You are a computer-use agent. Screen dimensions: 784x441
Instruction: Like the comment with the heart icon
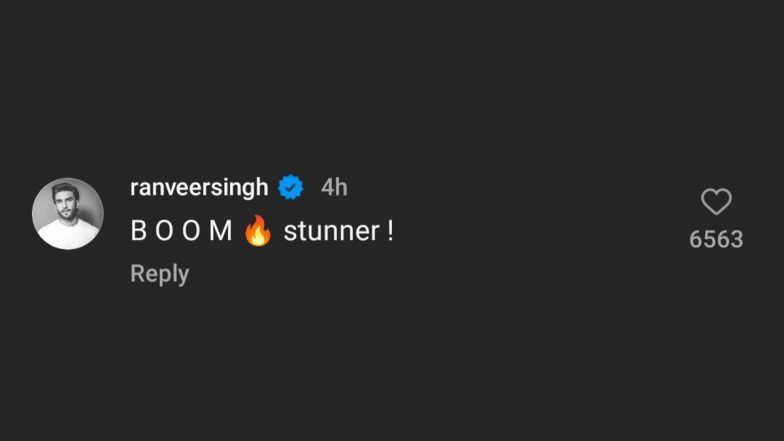[x=716, y=202]
